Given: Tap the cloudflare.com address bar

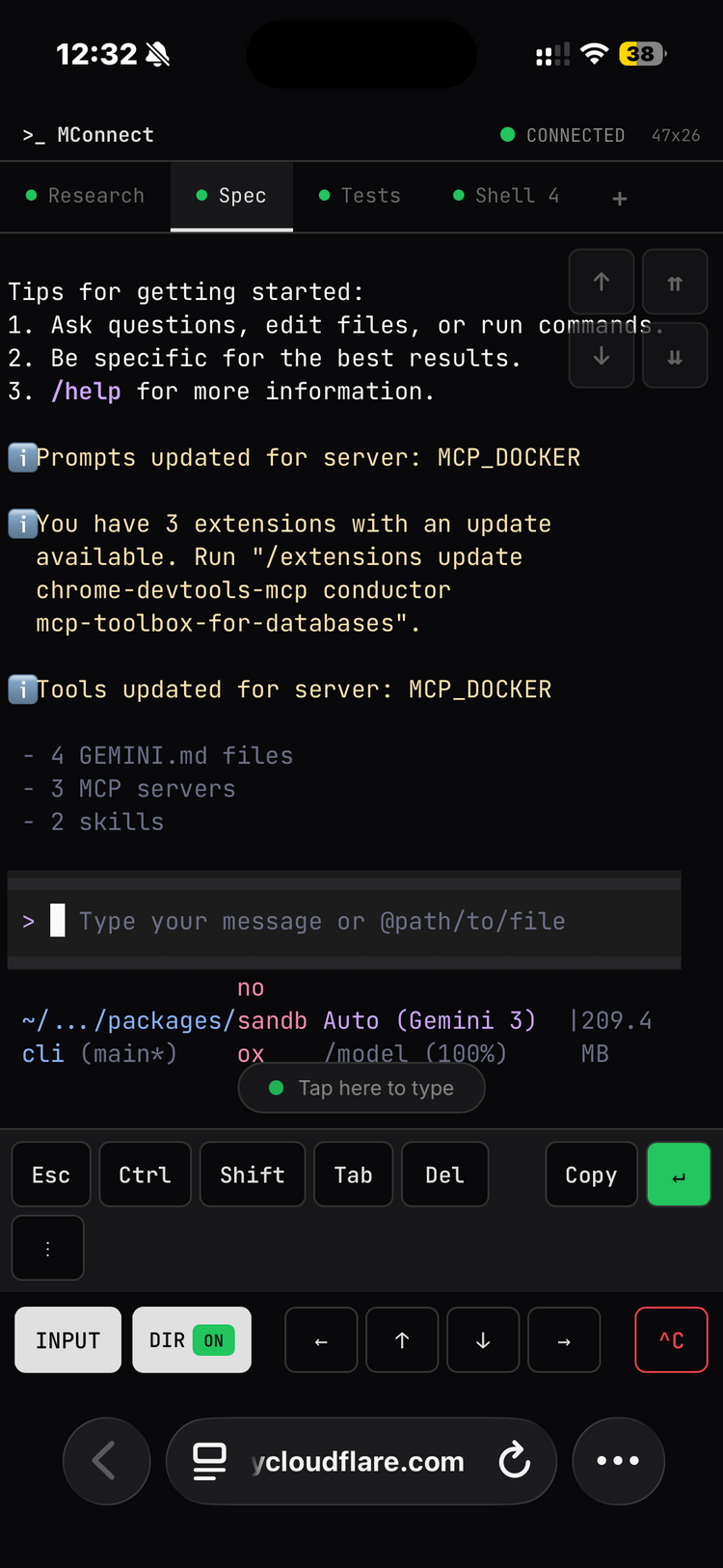Looking at the screenshot, I should (x=361, y=1461).
